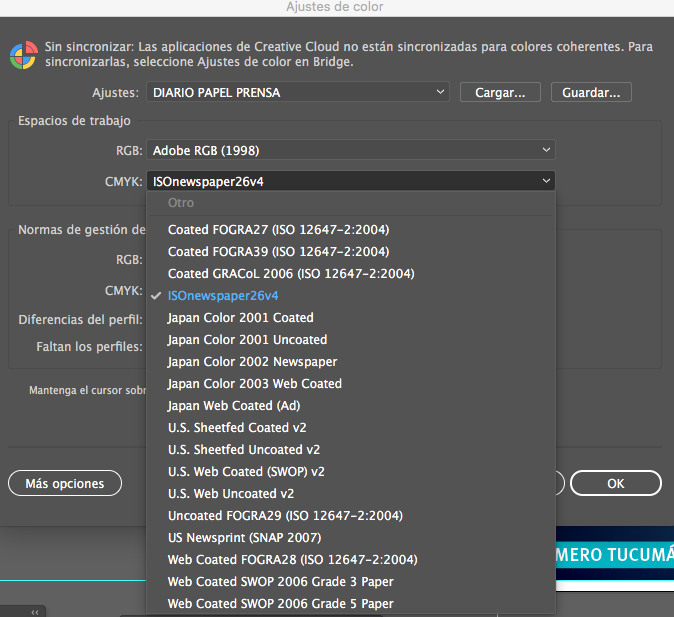Select Japan Web Coated (Ad)
Image resolution: width=674 pixels, height=617 pixels.
coord(351,405)
